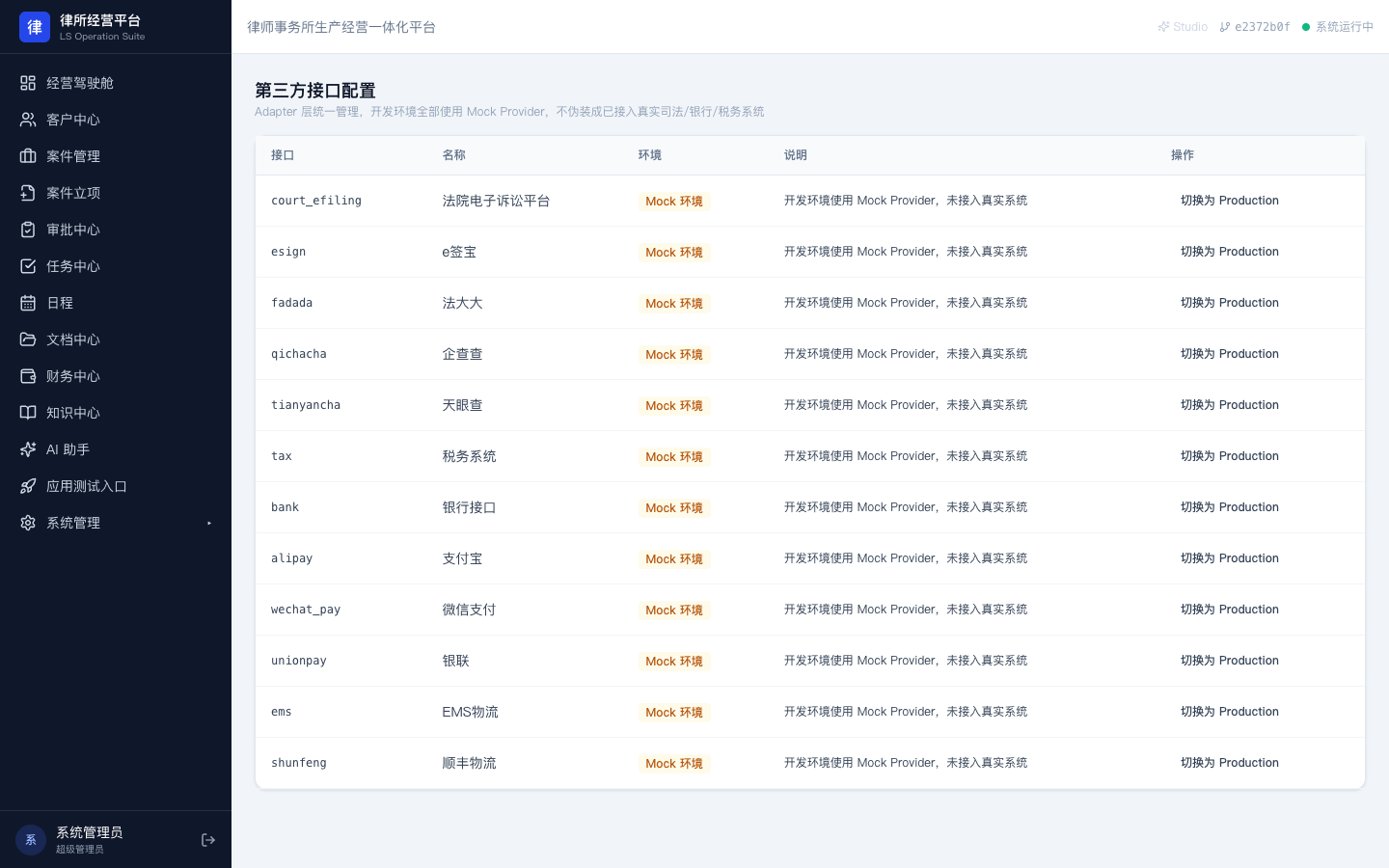This screenshot has width=1389, height=868.
Task: Click the 客户中心 people icon
Action: (x=28, y=120)
